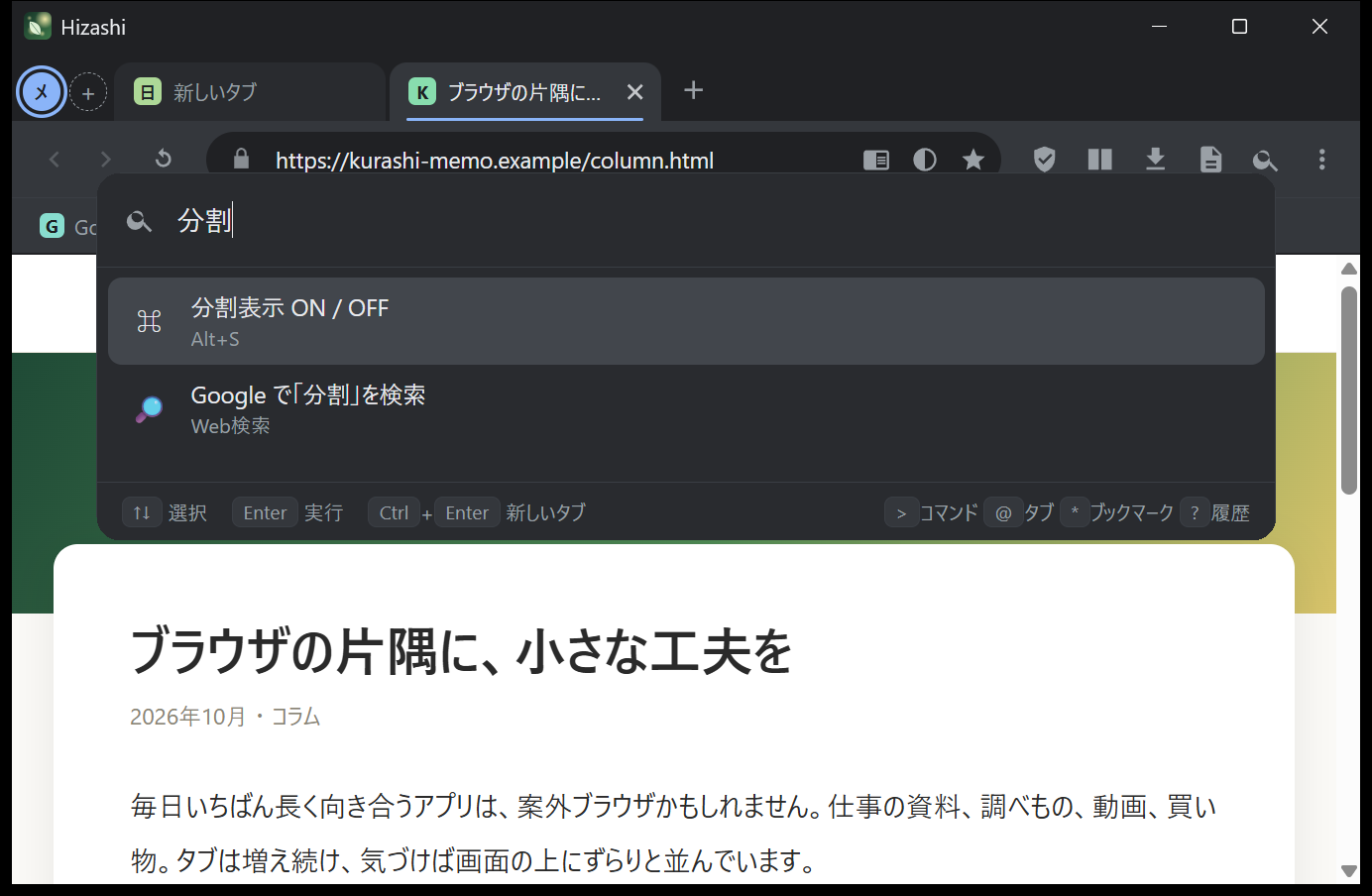Open the three-dot browser menu
Screen dimensions: 1372x896
click(1321, 159)
